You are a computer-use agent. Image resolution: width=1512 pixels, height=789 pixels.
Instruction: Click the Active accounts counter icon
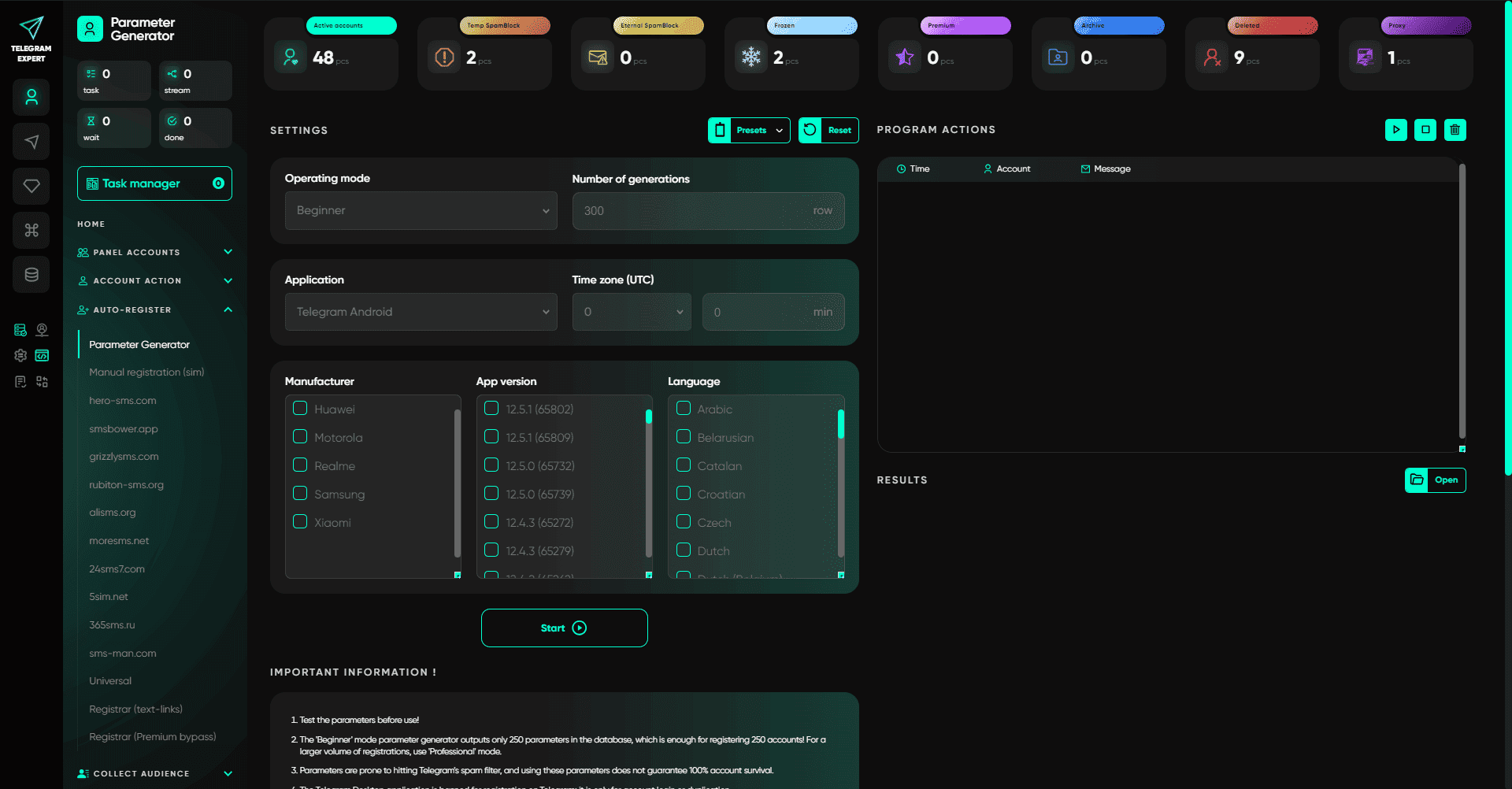click(291, 57)
